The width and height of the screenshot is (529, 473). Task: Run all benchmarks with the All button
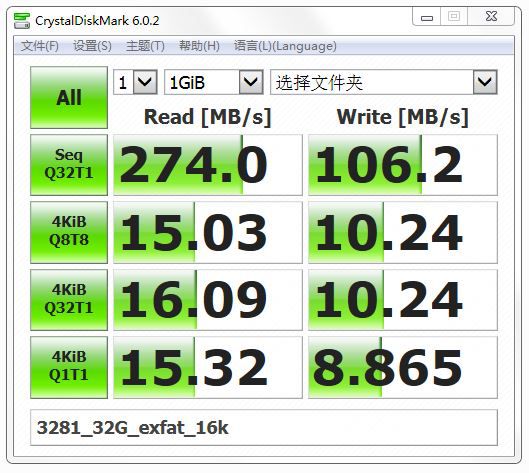point(69,98)
